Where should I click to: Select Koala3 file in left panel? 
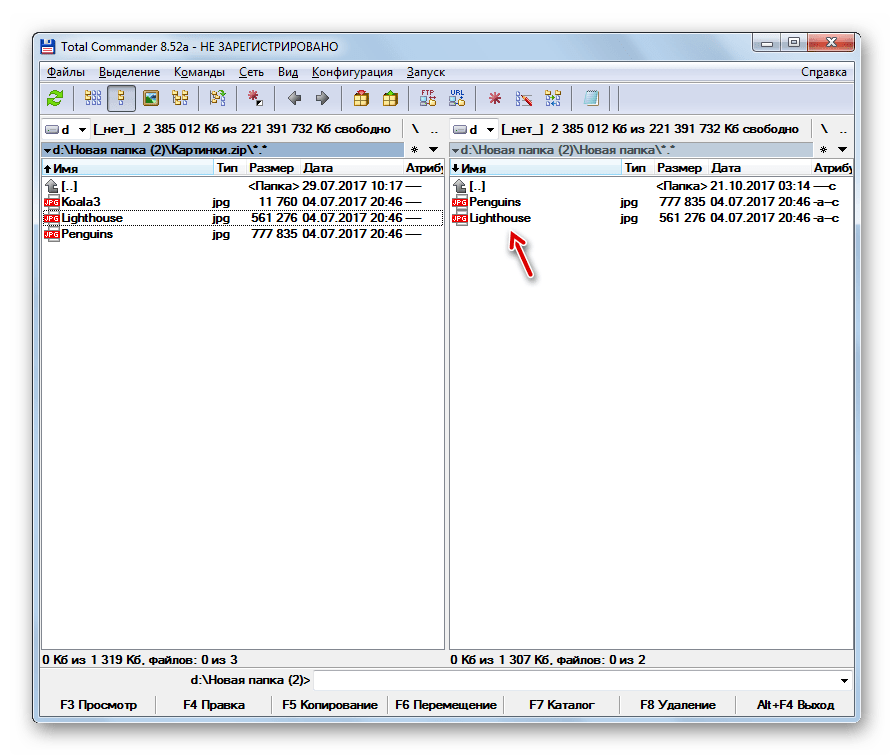(x=81, y=202)
